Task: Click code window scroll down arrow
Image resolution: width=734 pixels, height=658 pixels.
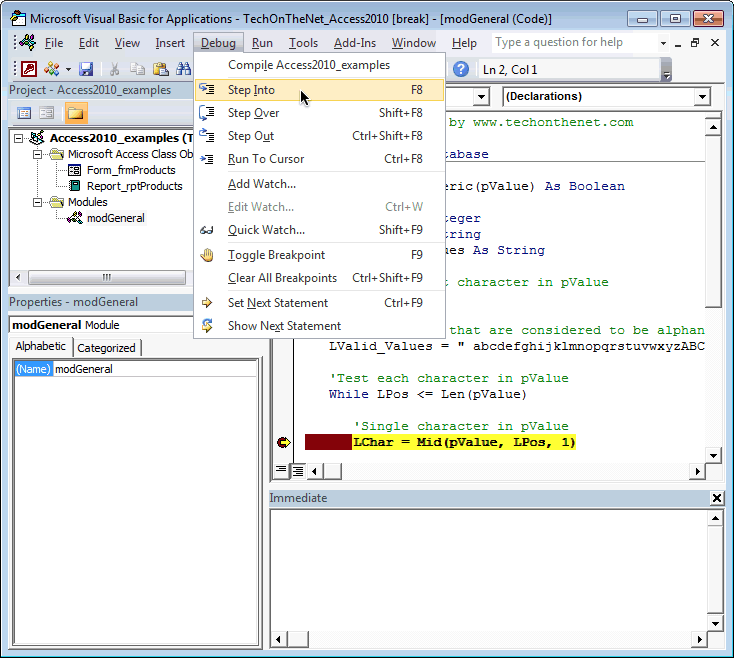Action: [x=713, y=455]
